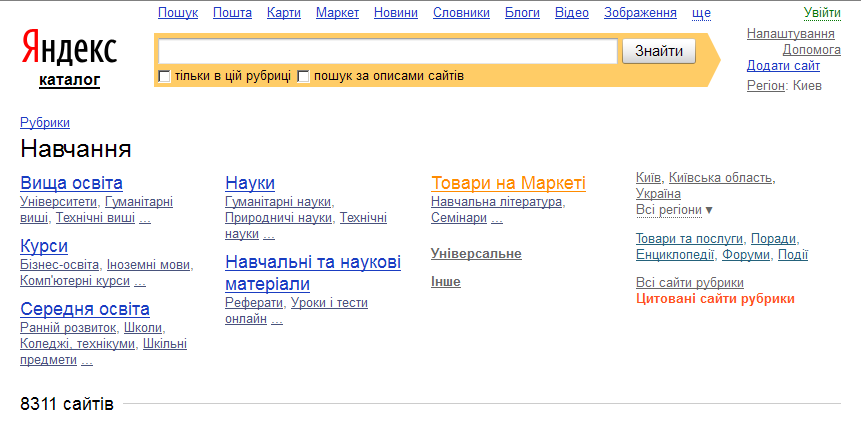
Task: Go to Пошта in top navigation
Action: [232, 13]
